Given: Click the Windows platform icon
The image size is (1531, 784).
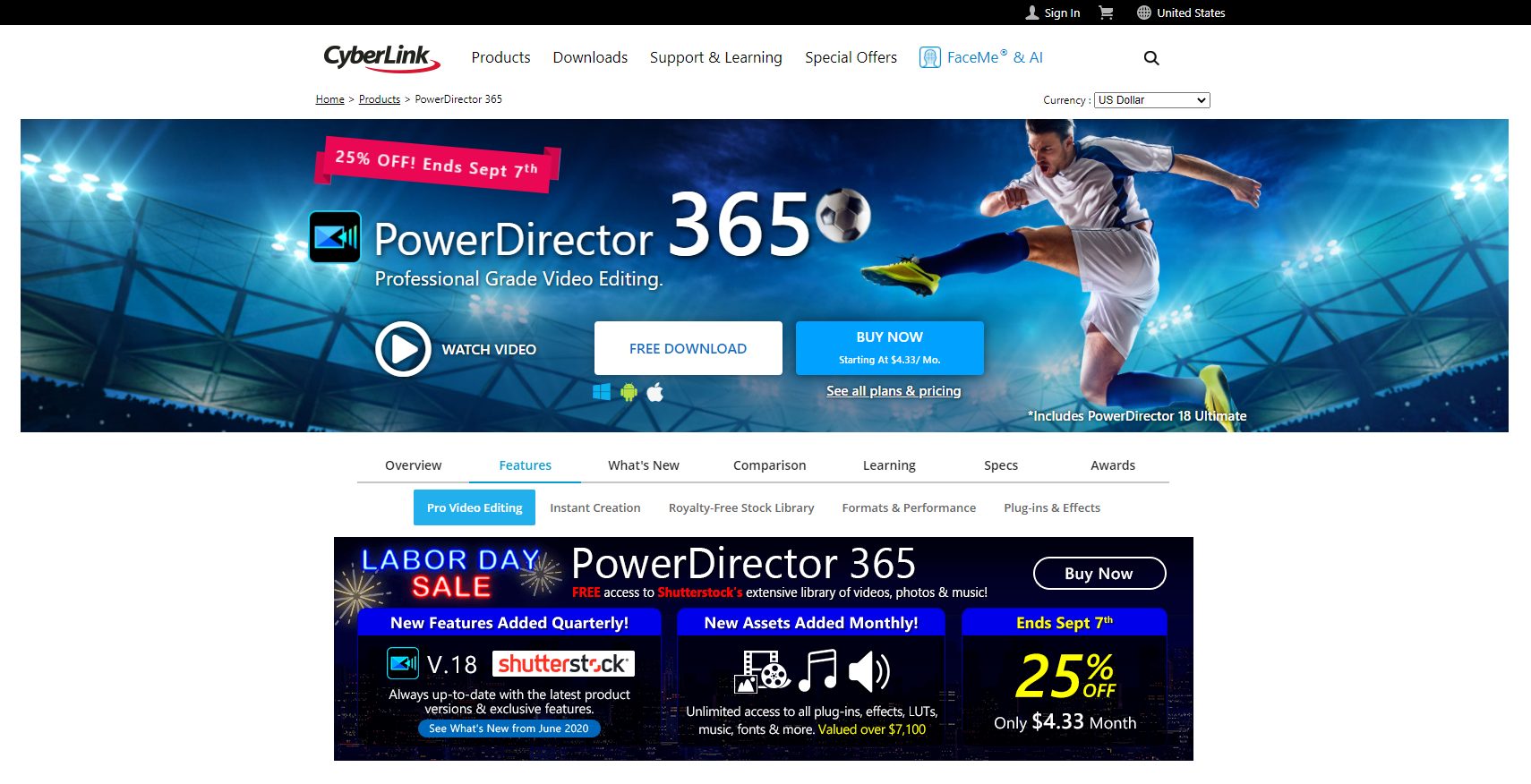Looking at the screenshot, I should pyautogui.click(x=602, y=392).
